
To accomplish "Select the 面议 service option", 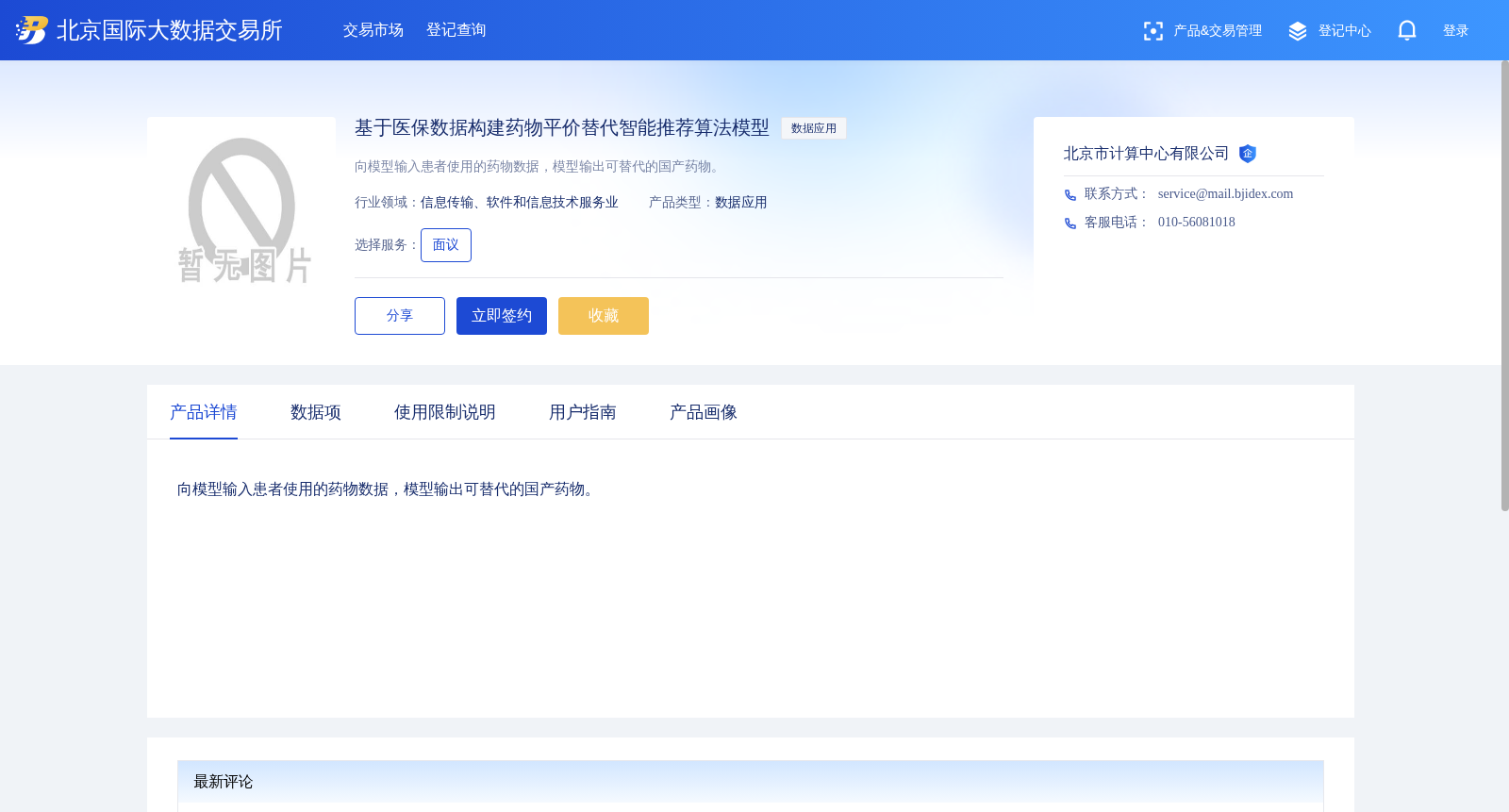I will tap(446, 245).
